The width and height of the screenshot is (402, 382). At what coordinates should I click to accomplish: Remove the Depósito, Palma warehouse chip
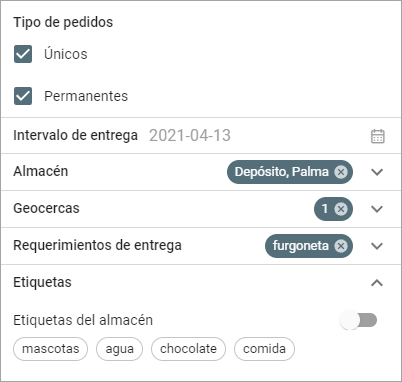pos(341,172)
